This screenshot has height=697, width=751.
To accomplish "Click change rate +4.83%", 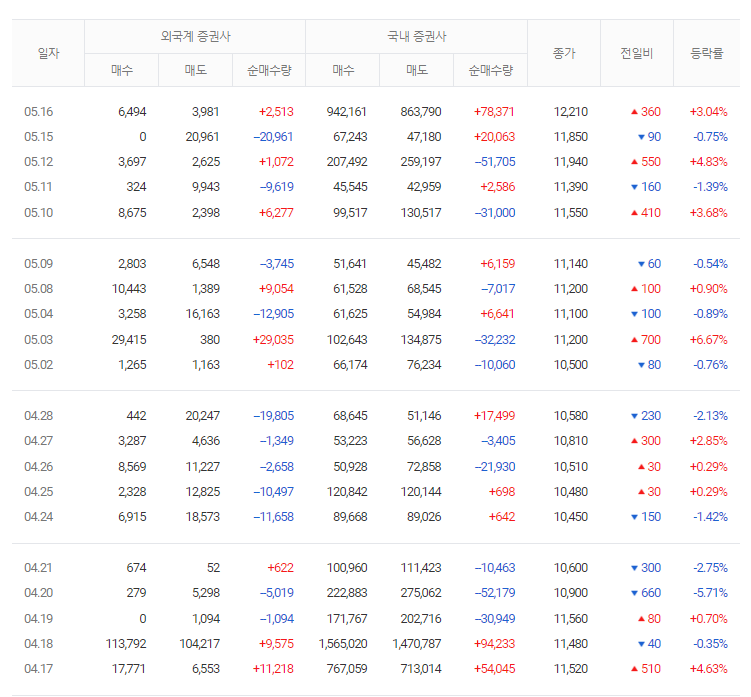I will click(x=709, y=161).
